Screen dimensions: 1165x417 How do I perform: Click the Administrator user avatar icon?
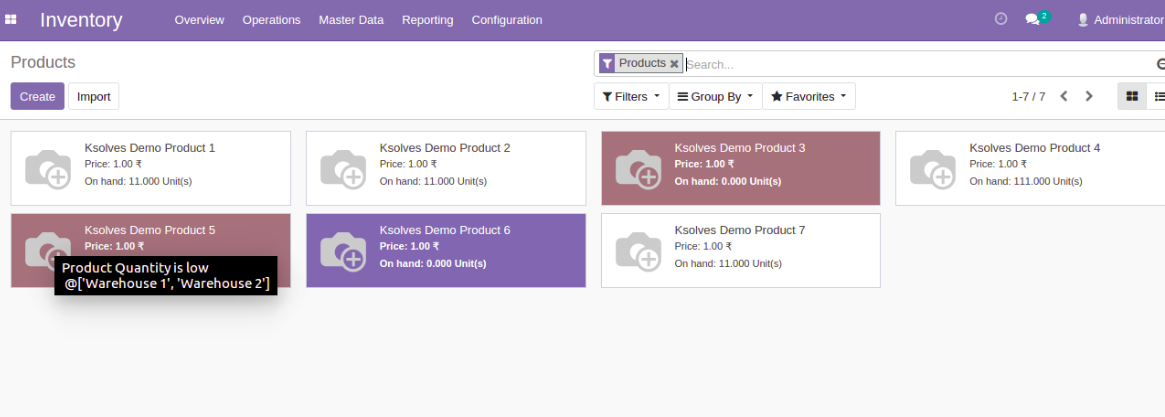[1083, 20]
